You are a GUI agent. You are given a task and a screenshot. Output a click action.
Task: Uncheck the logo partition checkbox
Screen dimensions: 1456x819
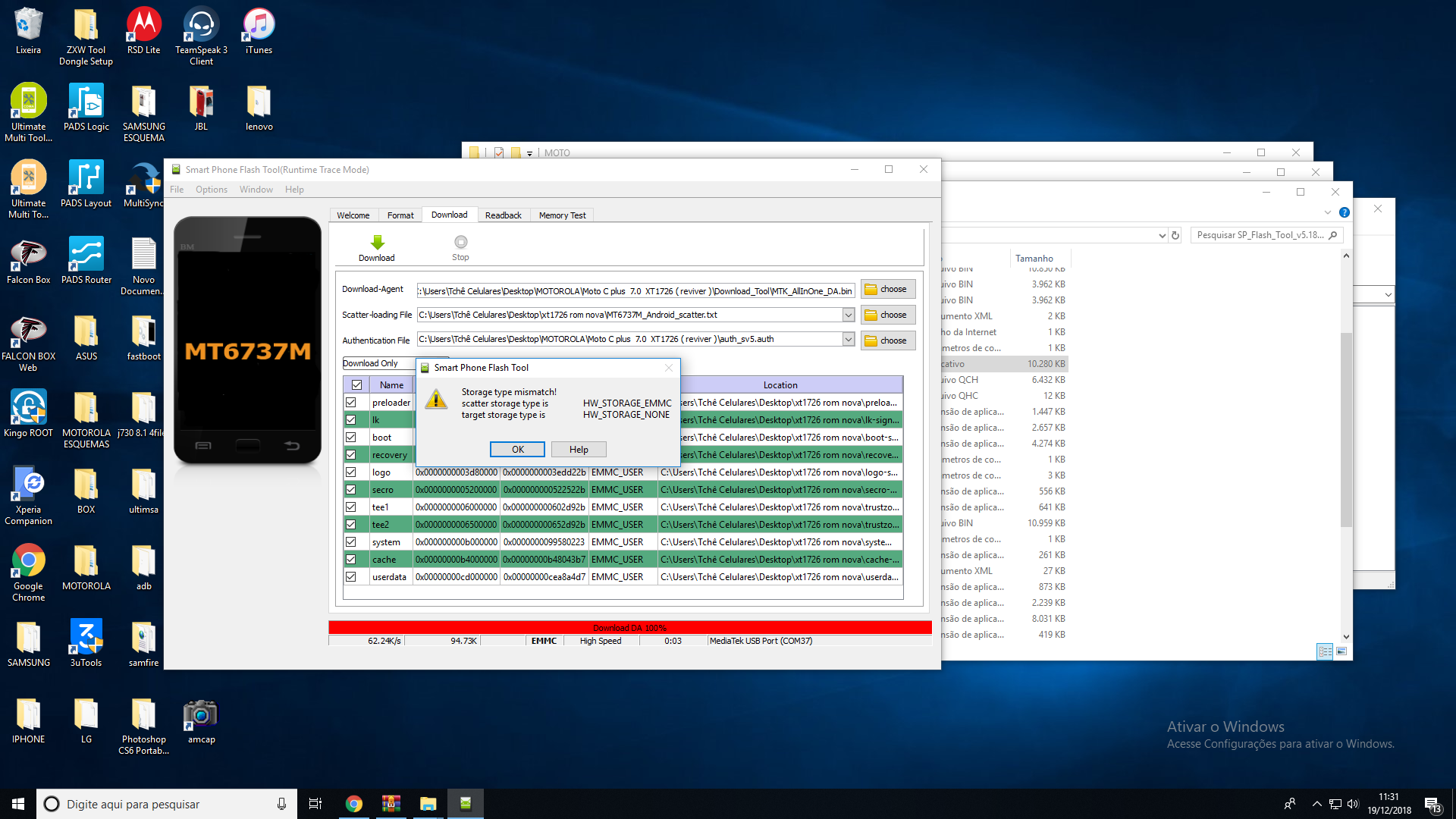click(x=351, y=472)
